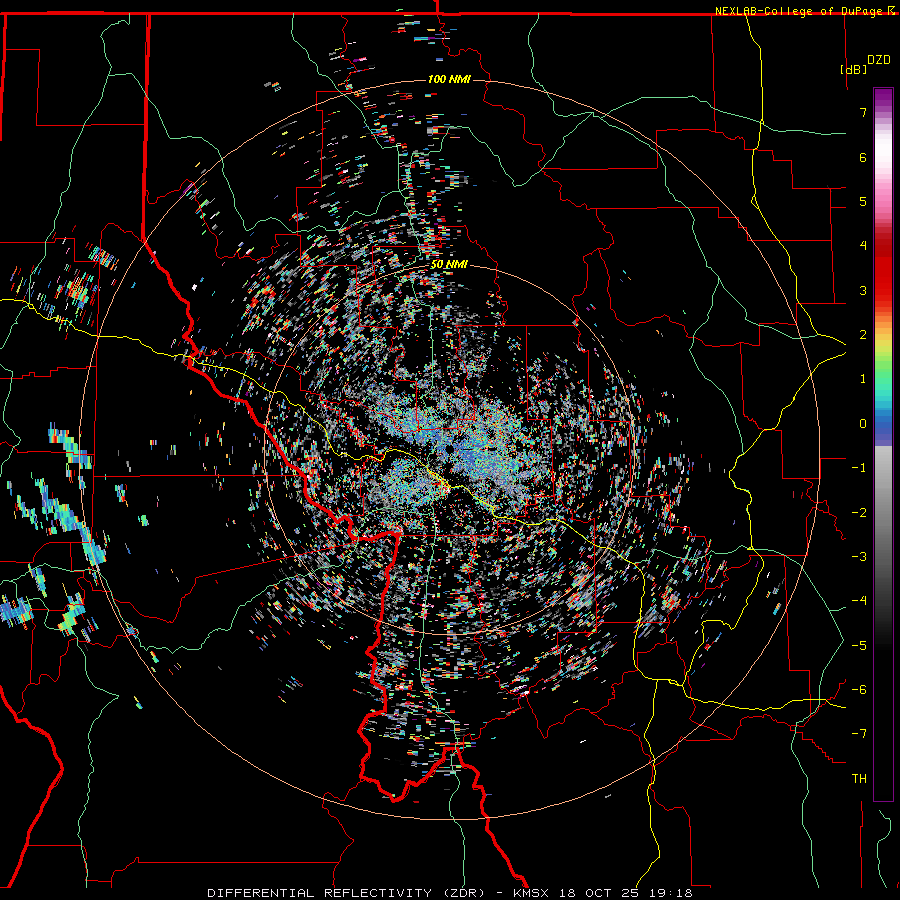The height and width of the screenshot is (900, 900).
Task: Click the ZDR color scale bar
Action: click(x=883, y=444)
